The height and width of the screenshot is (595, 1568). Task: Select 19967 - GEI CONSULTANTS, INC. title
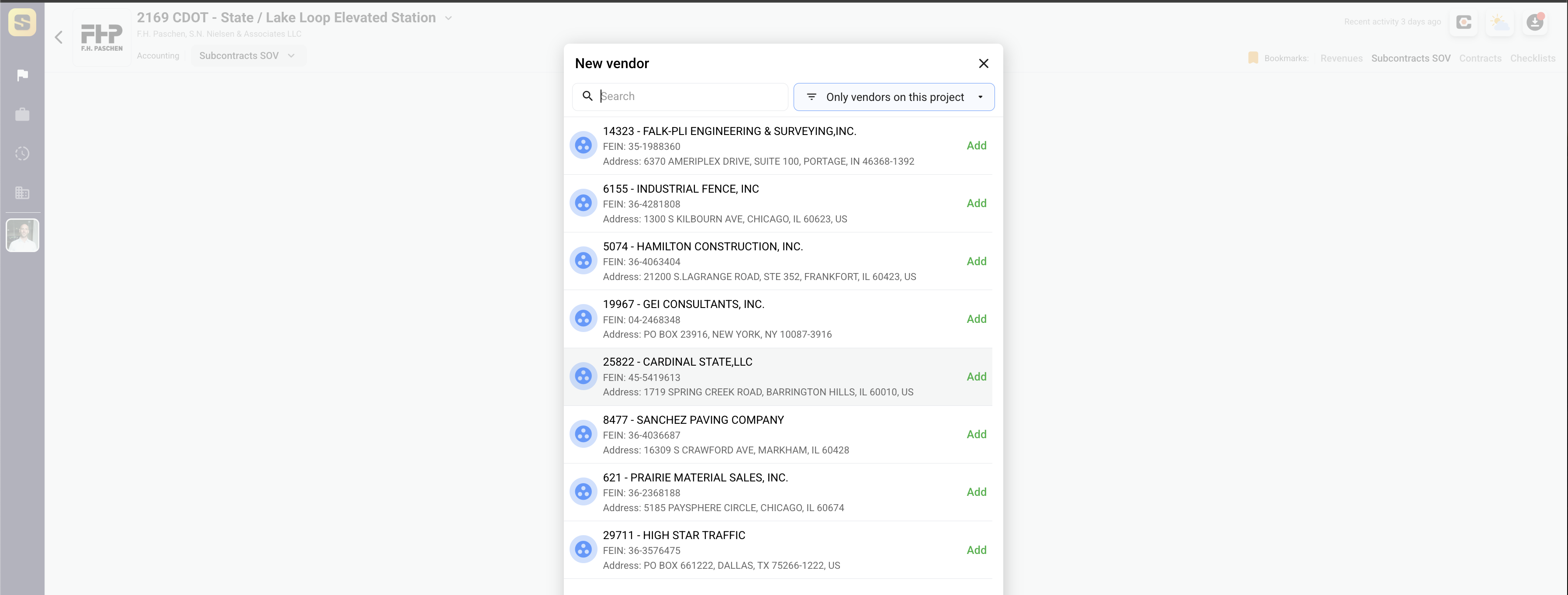tap(683, 304)
